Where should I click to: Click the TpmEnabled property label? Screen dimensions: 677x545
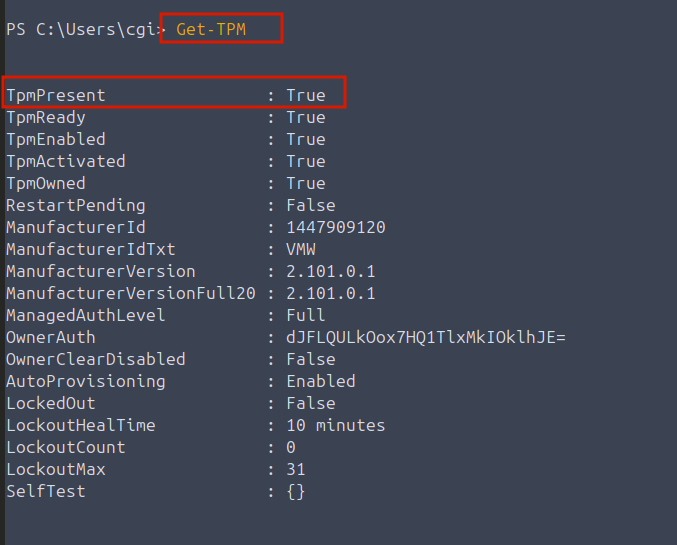tap(56, 139)
